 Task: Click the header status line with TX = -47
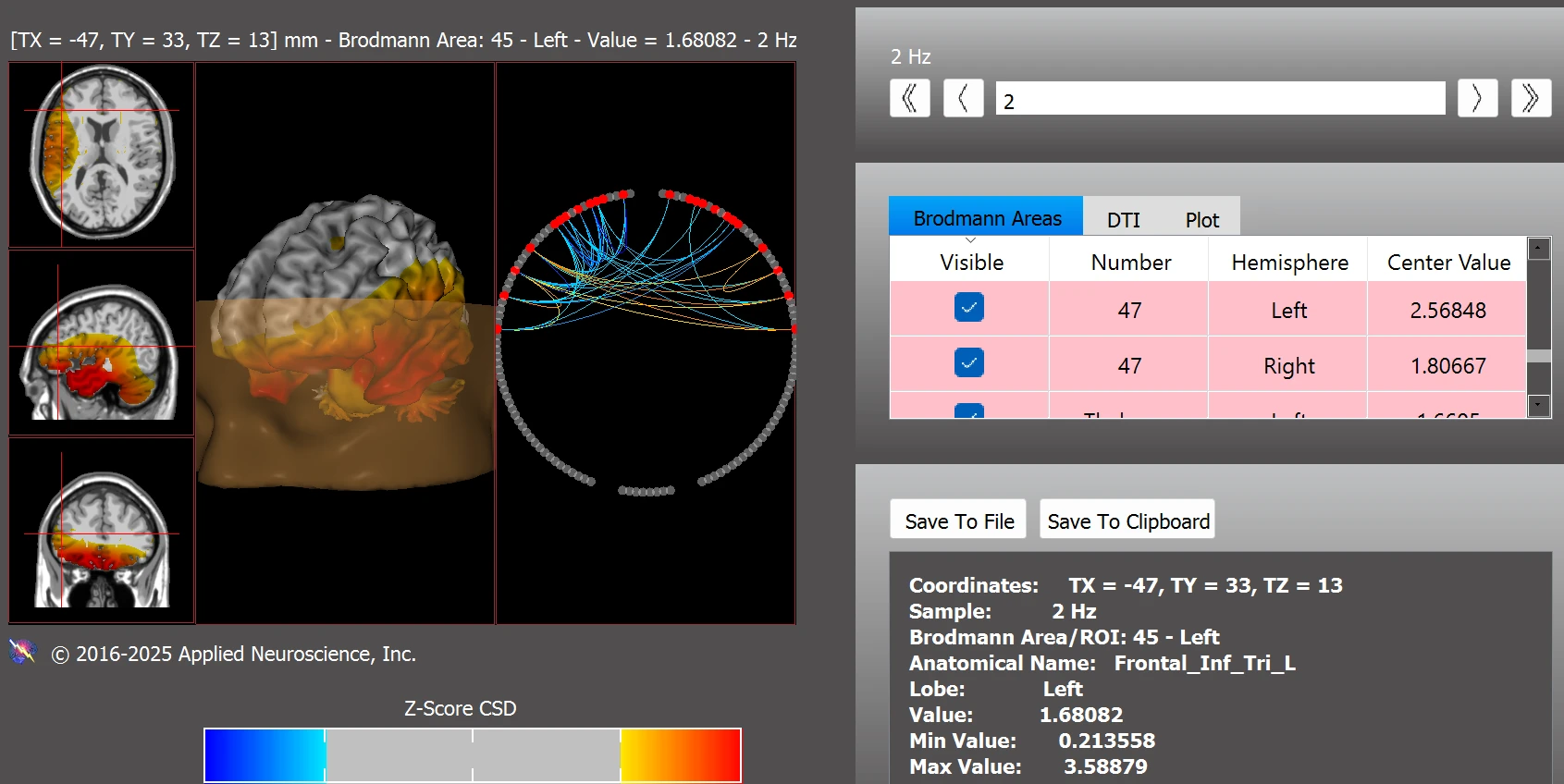pyautogui.click(x=403, y=40)
